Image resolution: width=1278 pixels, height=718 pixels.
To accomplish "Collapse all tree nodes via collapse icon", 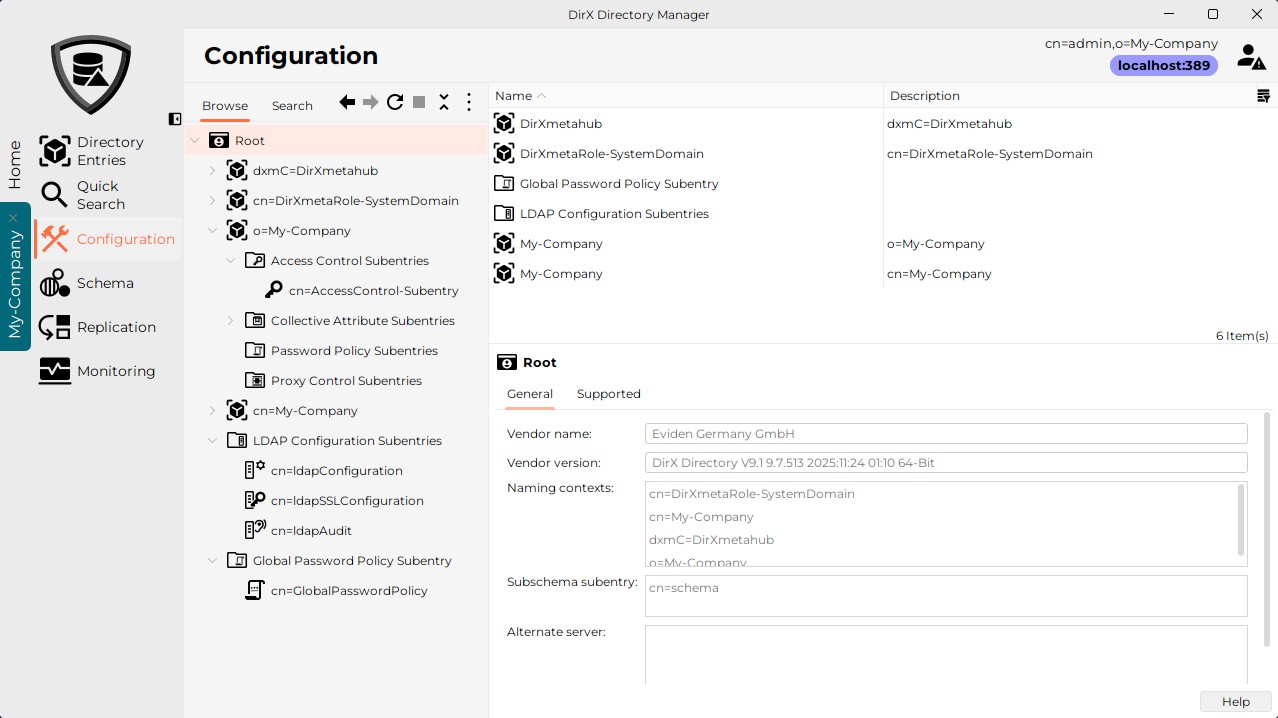I will pos(444,101).
